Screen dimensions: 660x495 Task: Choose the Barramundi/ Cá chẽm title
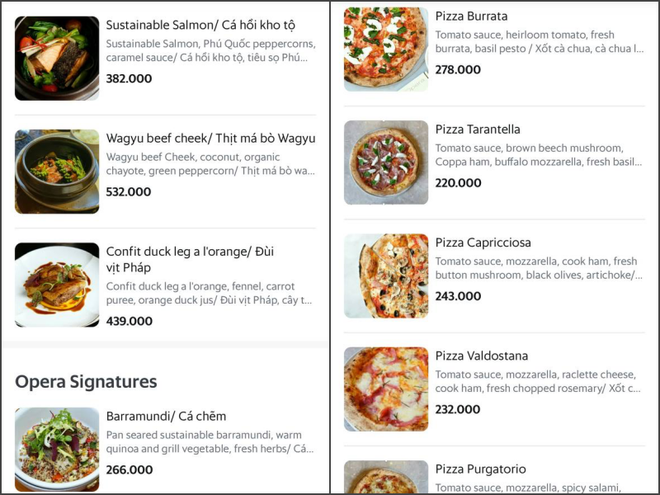coord(166,416)
